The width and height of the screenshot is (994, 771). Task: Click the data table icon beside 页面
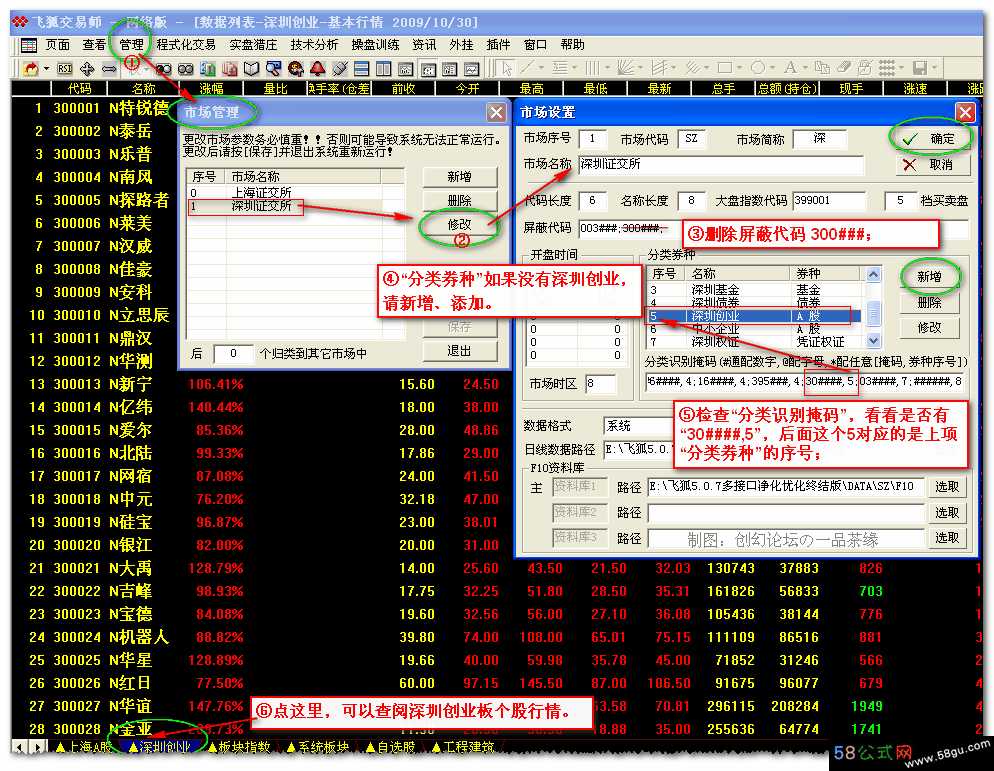point(29,45)
